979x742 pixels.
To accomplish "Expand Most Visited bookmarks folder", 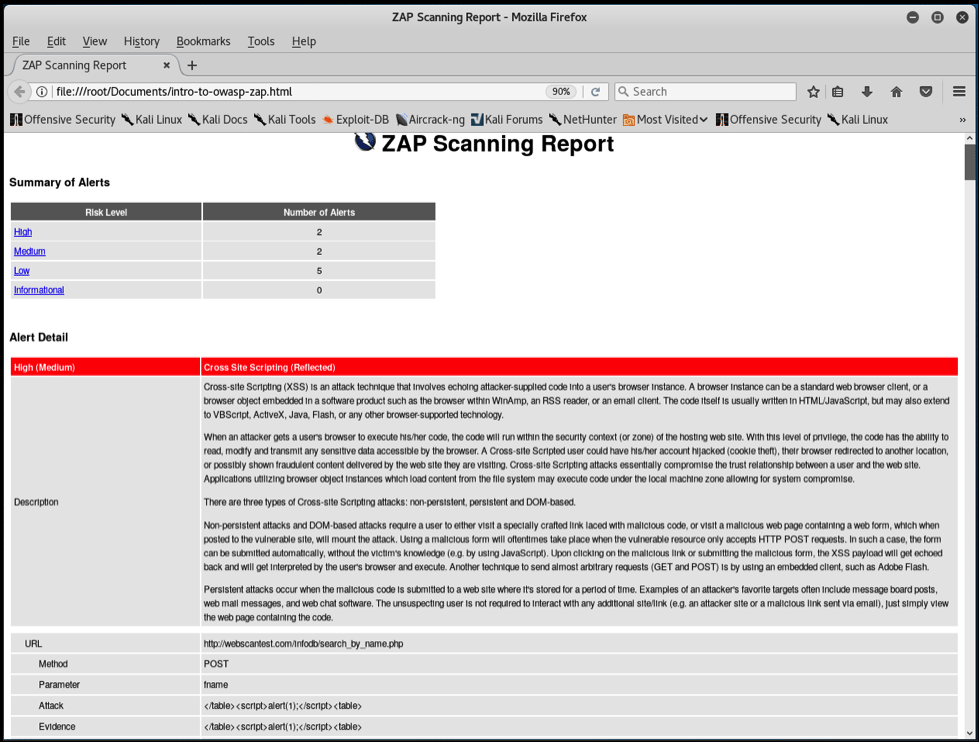I will (665, 119).
